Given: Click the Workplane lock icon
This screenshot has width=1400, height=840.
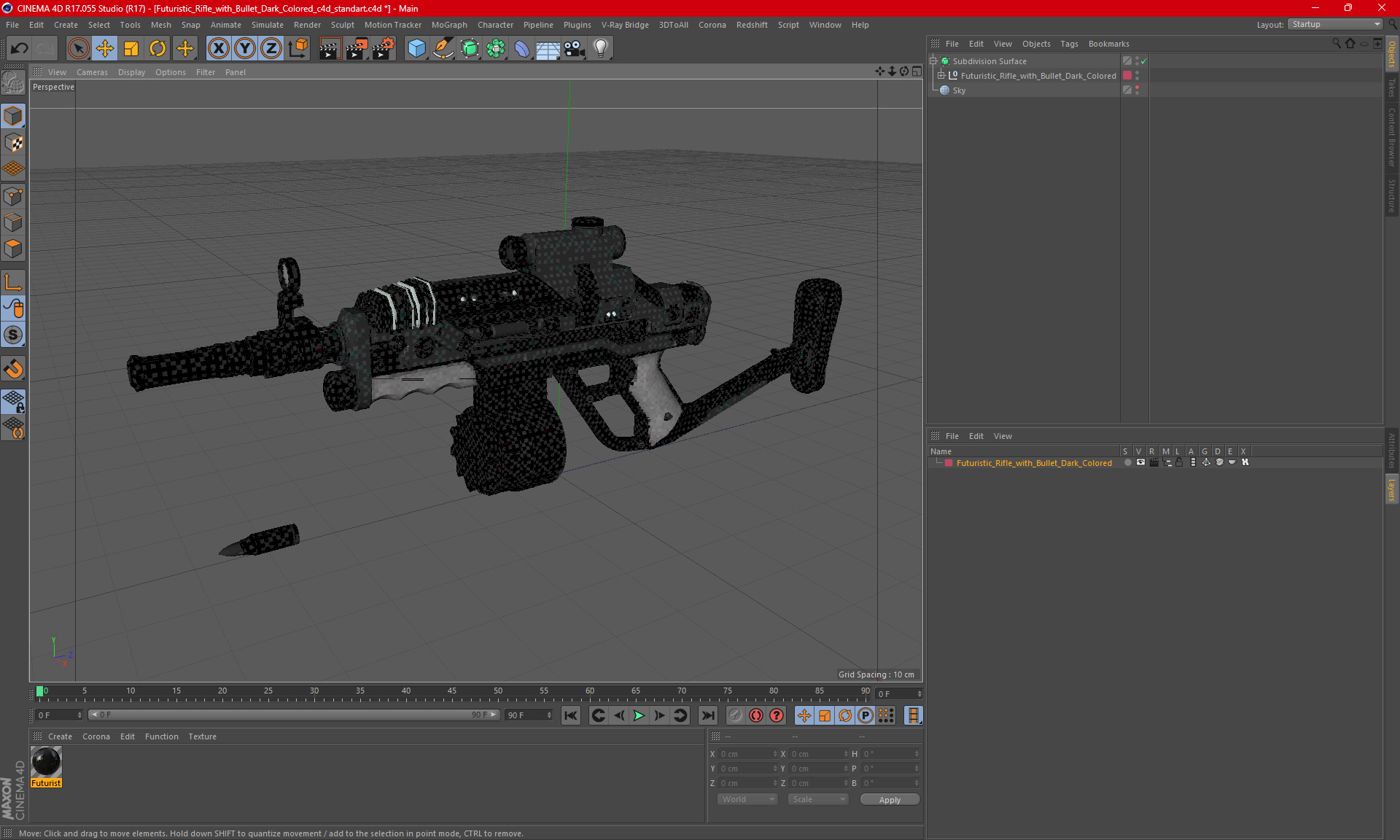Looking at the screenshot, I should click(x=13, y=401).
